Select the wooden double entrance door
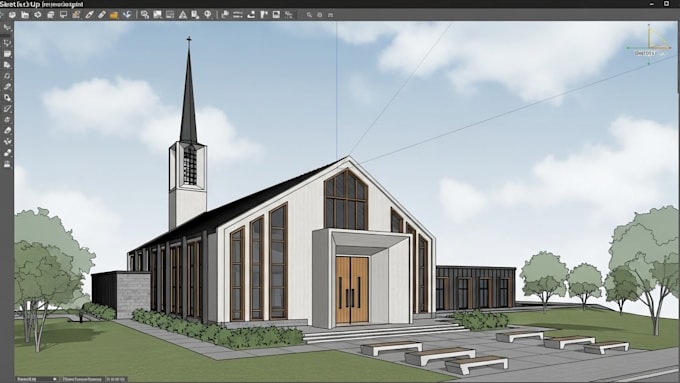The height and width of the screenshot is (383, 680). tap(352, 290)
